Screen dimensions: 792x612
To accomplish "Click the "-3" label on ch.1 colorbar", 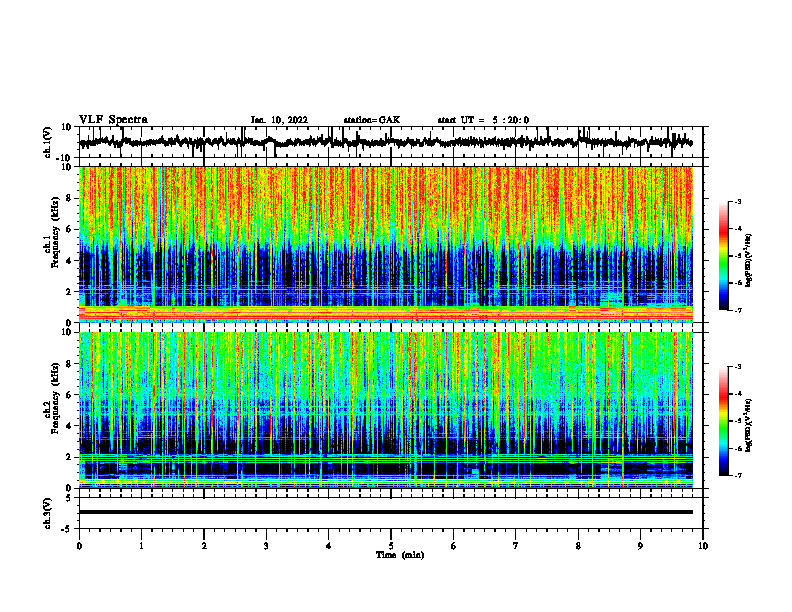I will [x=737, y=202].
